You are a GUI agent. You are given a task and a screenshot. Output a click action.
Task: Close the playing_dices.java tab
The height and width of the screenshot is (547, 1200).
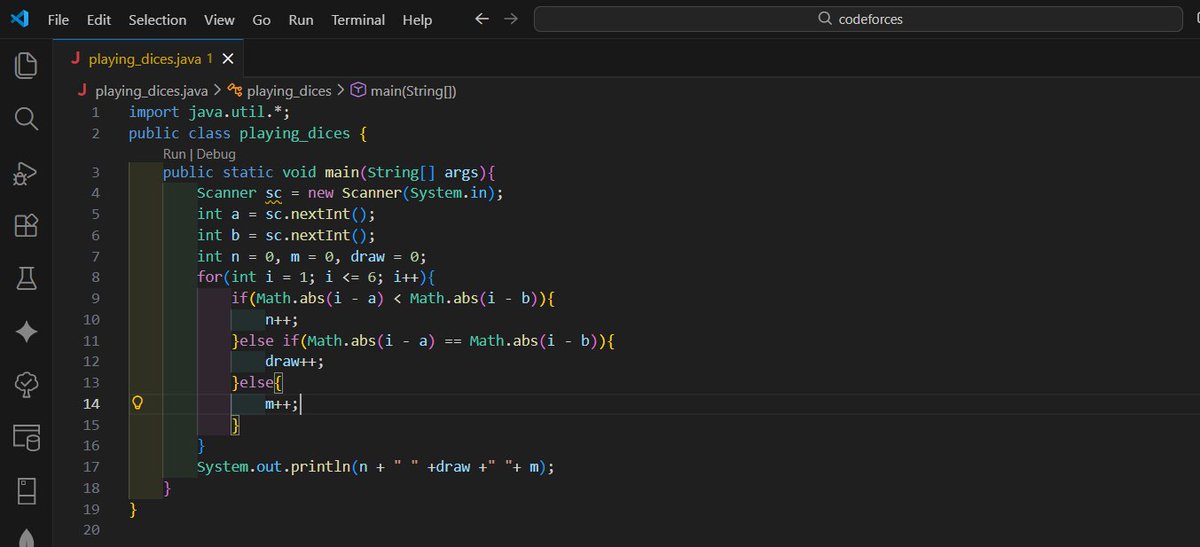(228, 59)
